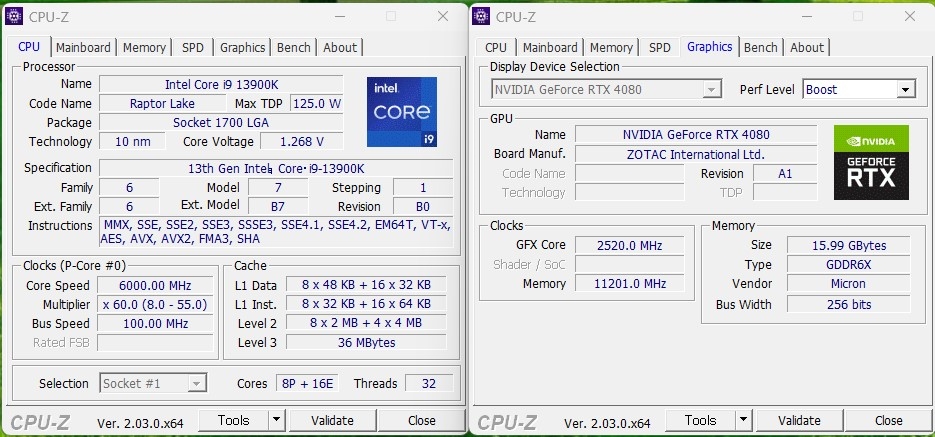Click the 36 MBytes Level 3 value

[x=366, y=342]
